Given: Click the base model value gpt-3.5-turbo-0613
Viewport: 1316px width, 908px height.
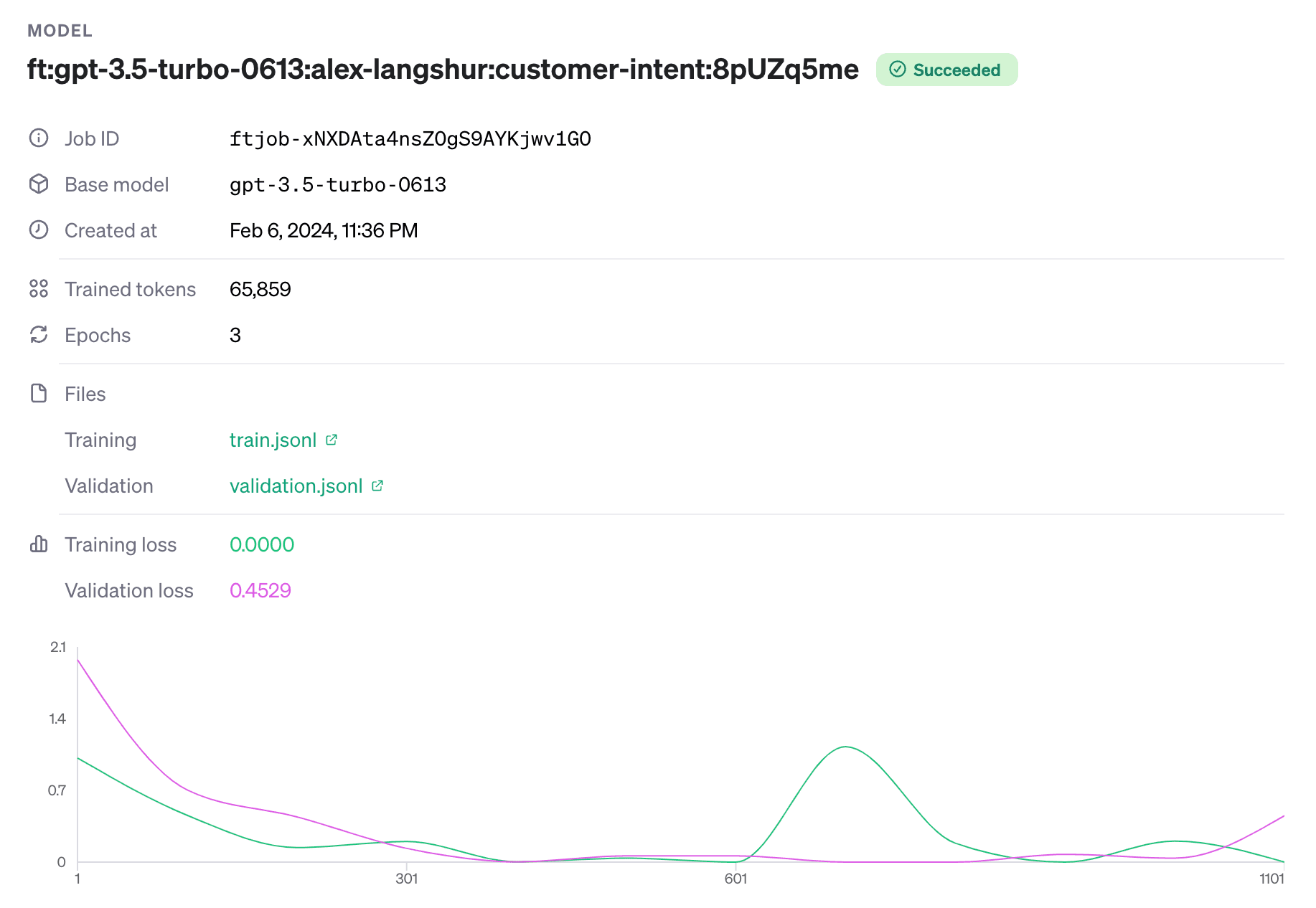Looking at the screenshot, I should coord(337,185).
